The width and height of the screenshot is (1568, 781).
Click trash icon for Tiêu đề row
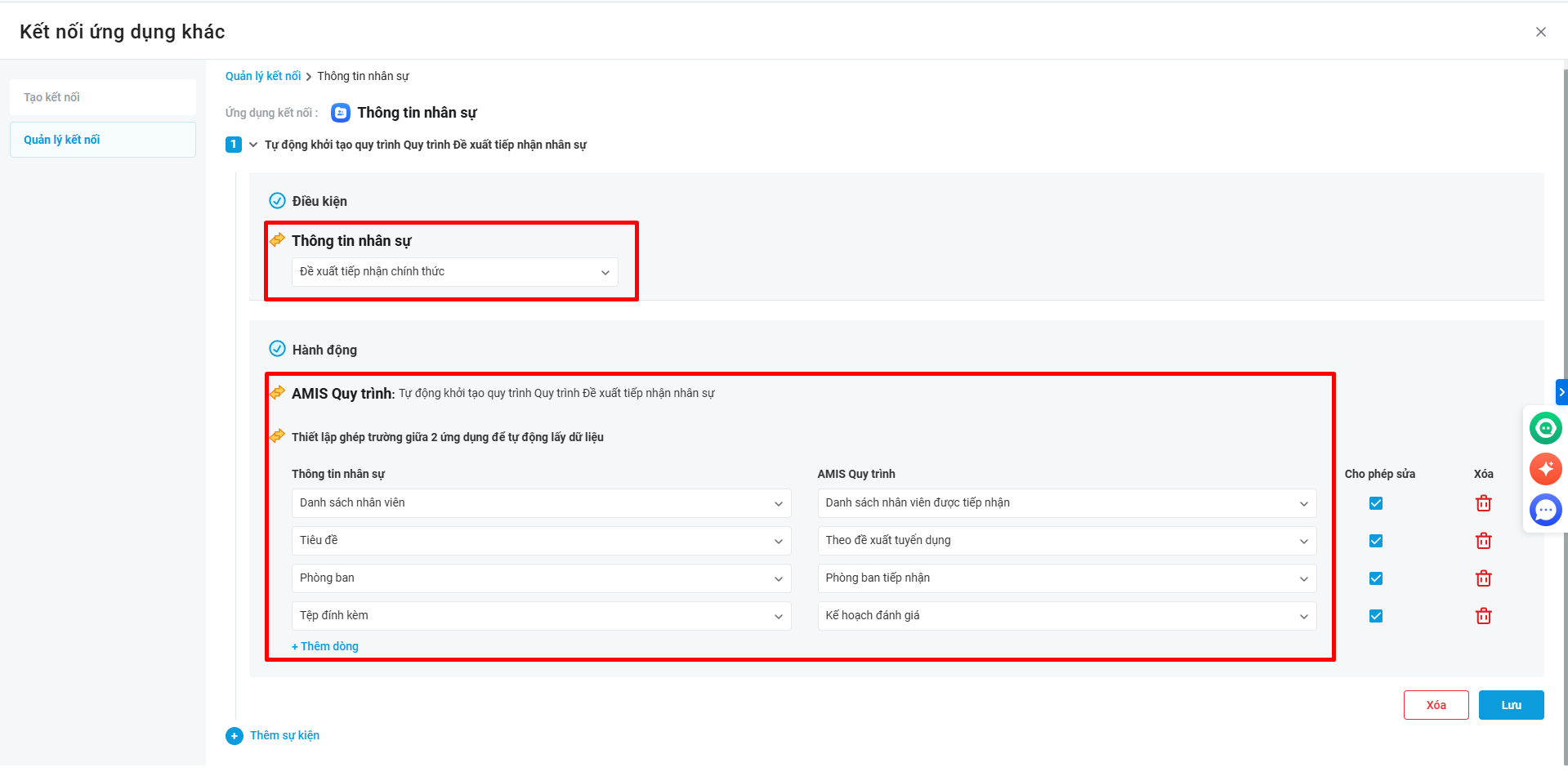[x=1483, y=541]
